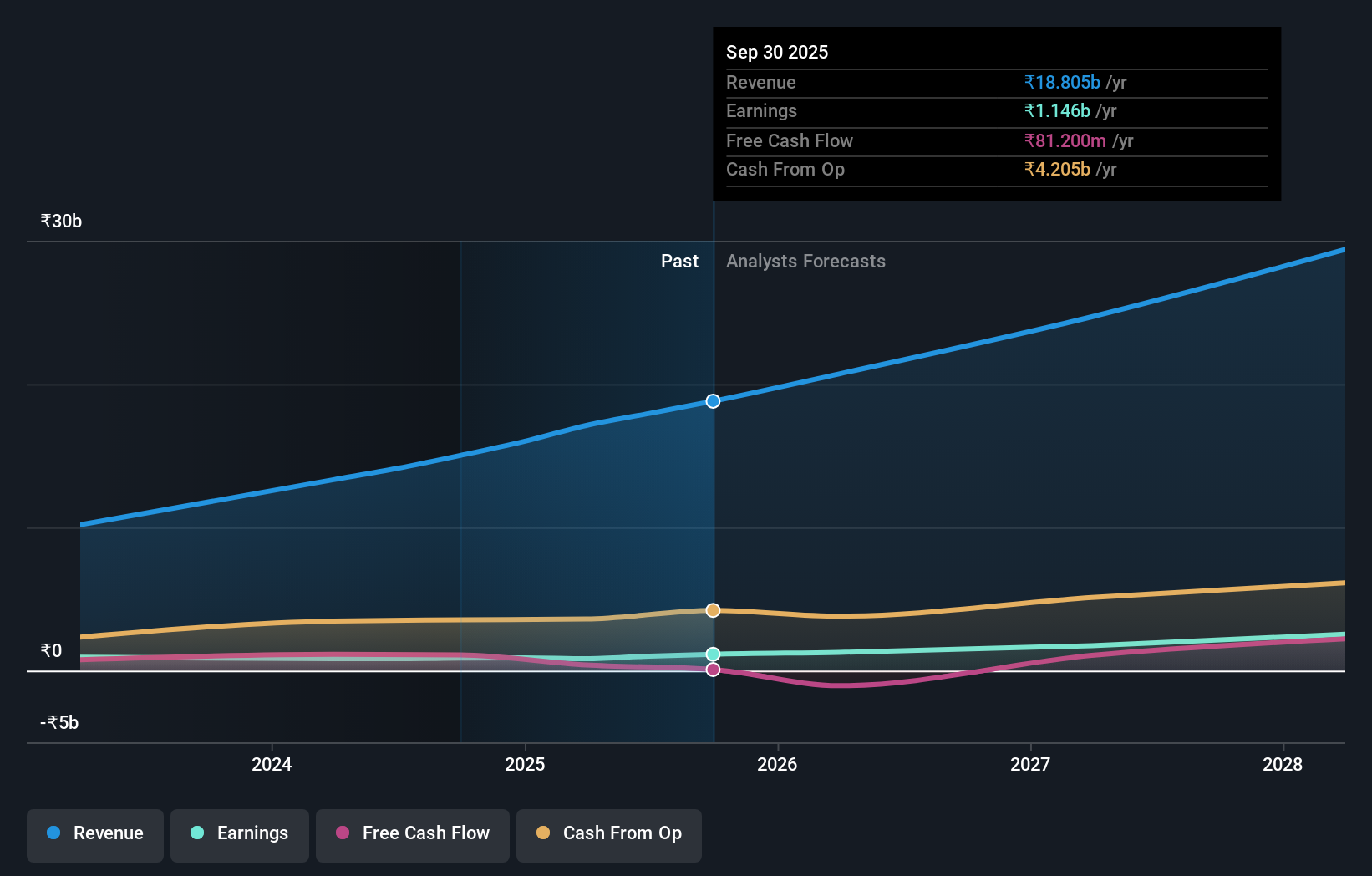Click the Cash From Op legend button
Viewport: 1372px width, 876px height.
coord(609,835)
